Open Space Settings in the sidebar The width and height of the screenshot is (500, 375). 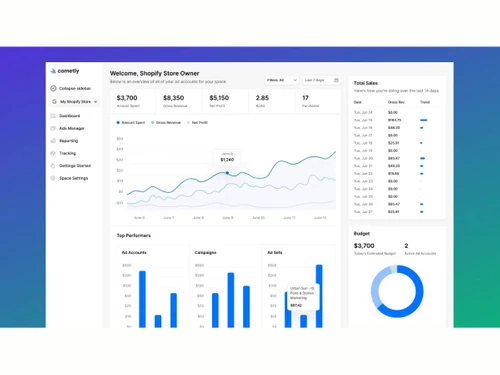click(x=74, y=178)
